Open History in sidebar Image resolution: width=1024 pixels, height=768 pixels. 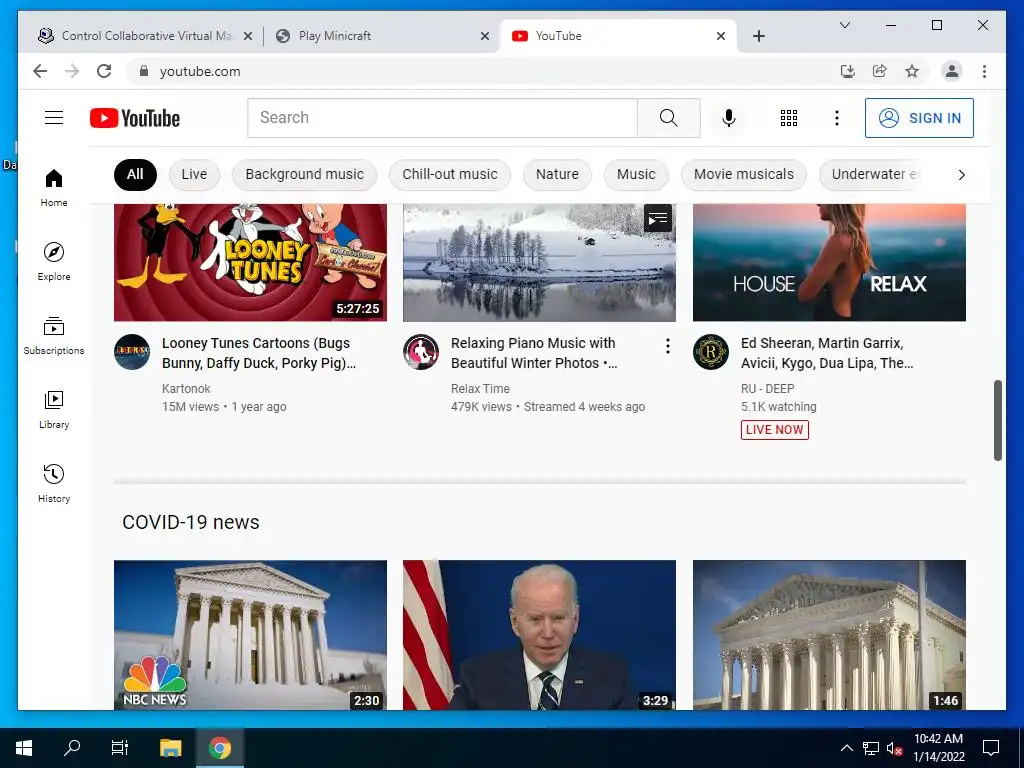click(54, 483)
